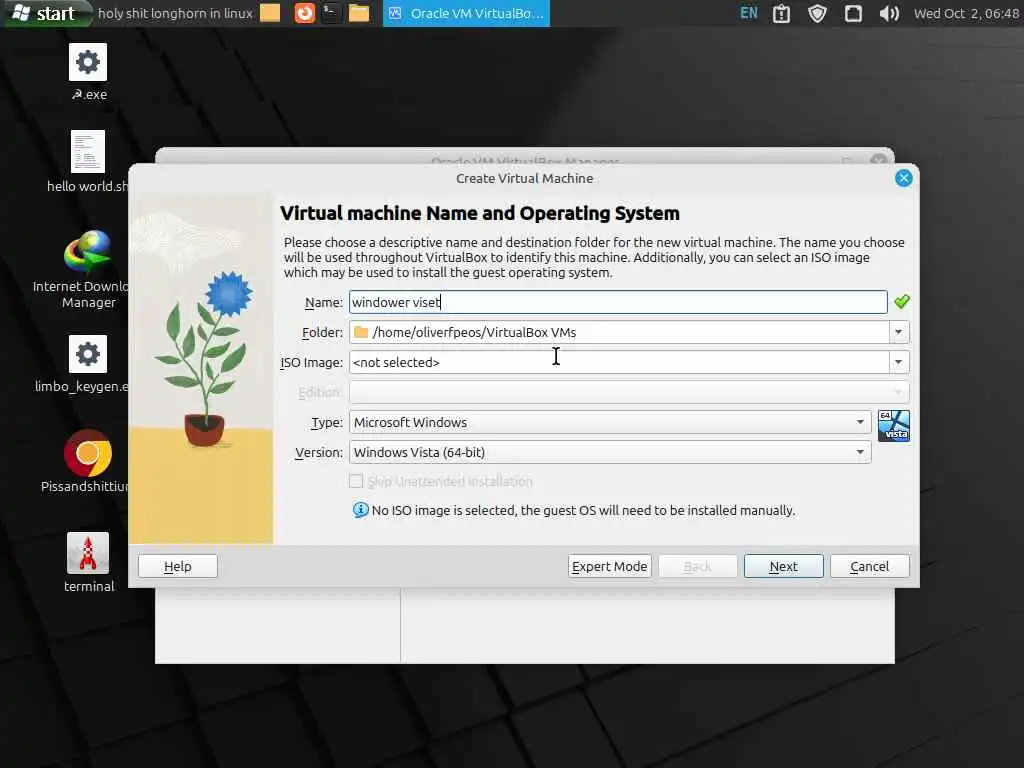This screenshot has width=1024, height=768.
Task: Click the folder icon in Folder field
Action: pos(360,332)
